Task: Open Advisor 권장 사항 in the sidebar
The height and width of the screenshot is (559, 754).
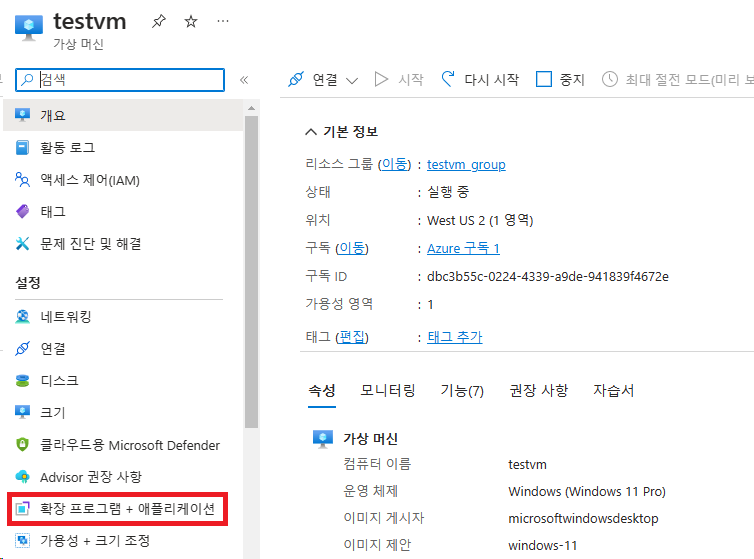Action: (91, 477)
